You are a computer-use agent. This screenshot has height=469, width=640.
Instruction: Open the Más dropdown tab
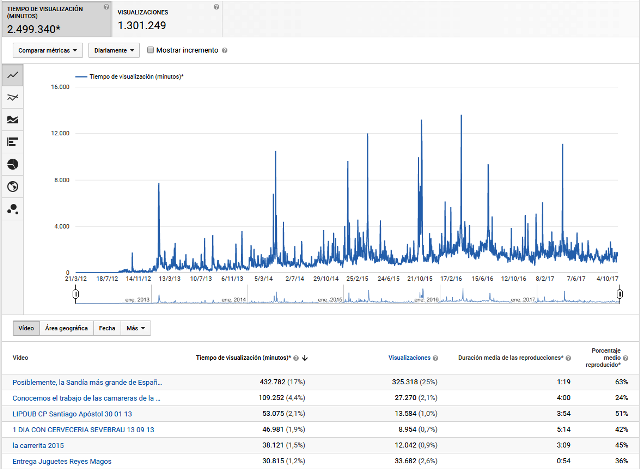[137, 328]
